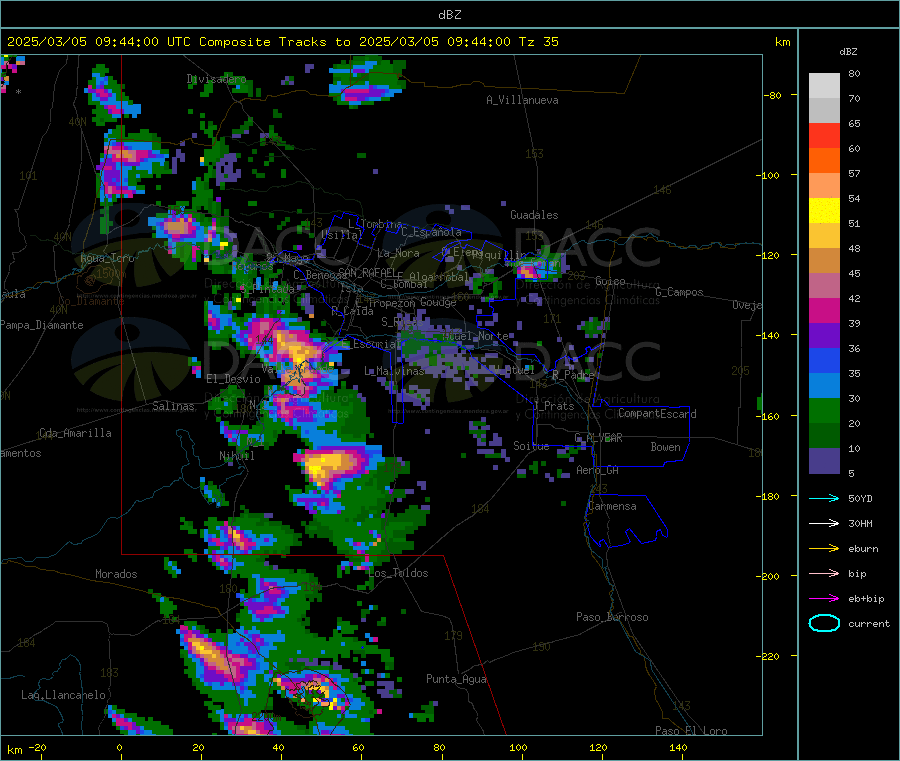Click the 'Nihuil' map label
Screen dimensions: 900x761
(236, 456)
